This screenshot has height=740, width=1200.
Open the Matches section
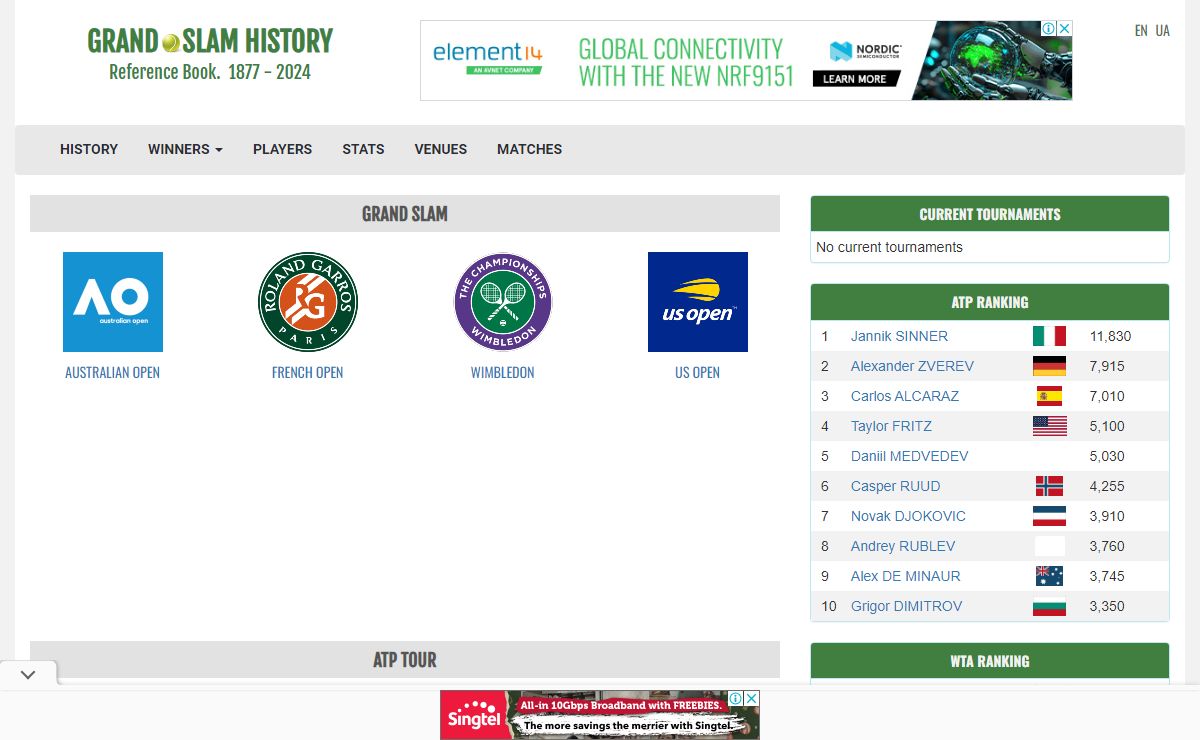(529, 149)
